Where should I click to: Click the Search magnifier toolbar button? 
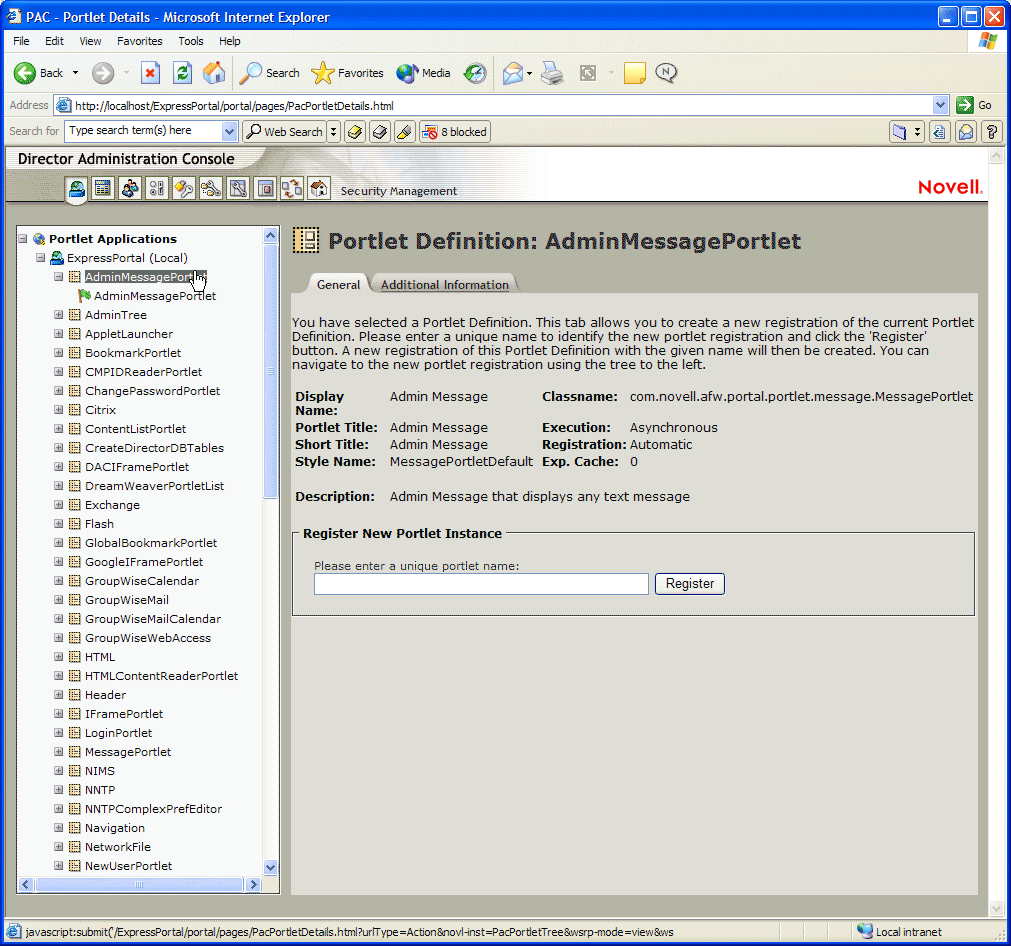click(270, 73)
